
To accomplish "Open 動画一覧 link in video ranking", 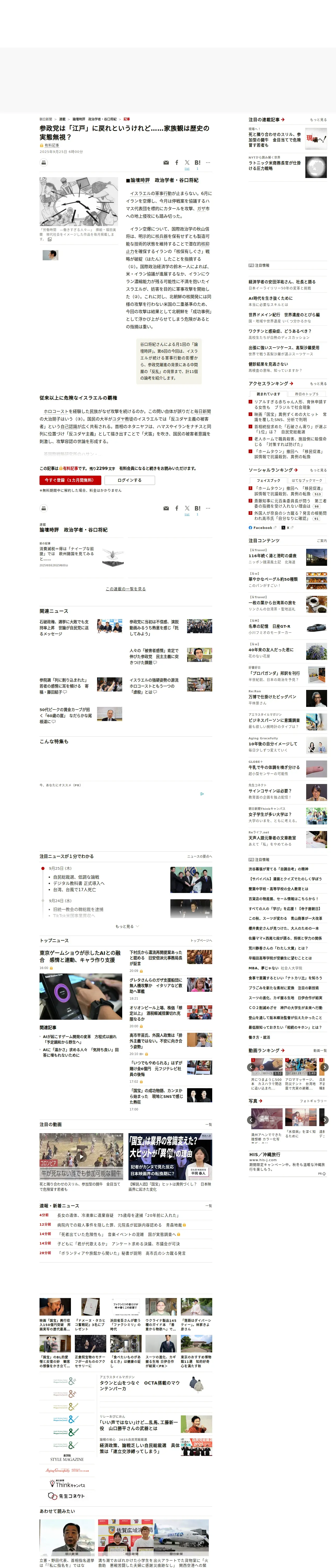I will [320, 1051].
